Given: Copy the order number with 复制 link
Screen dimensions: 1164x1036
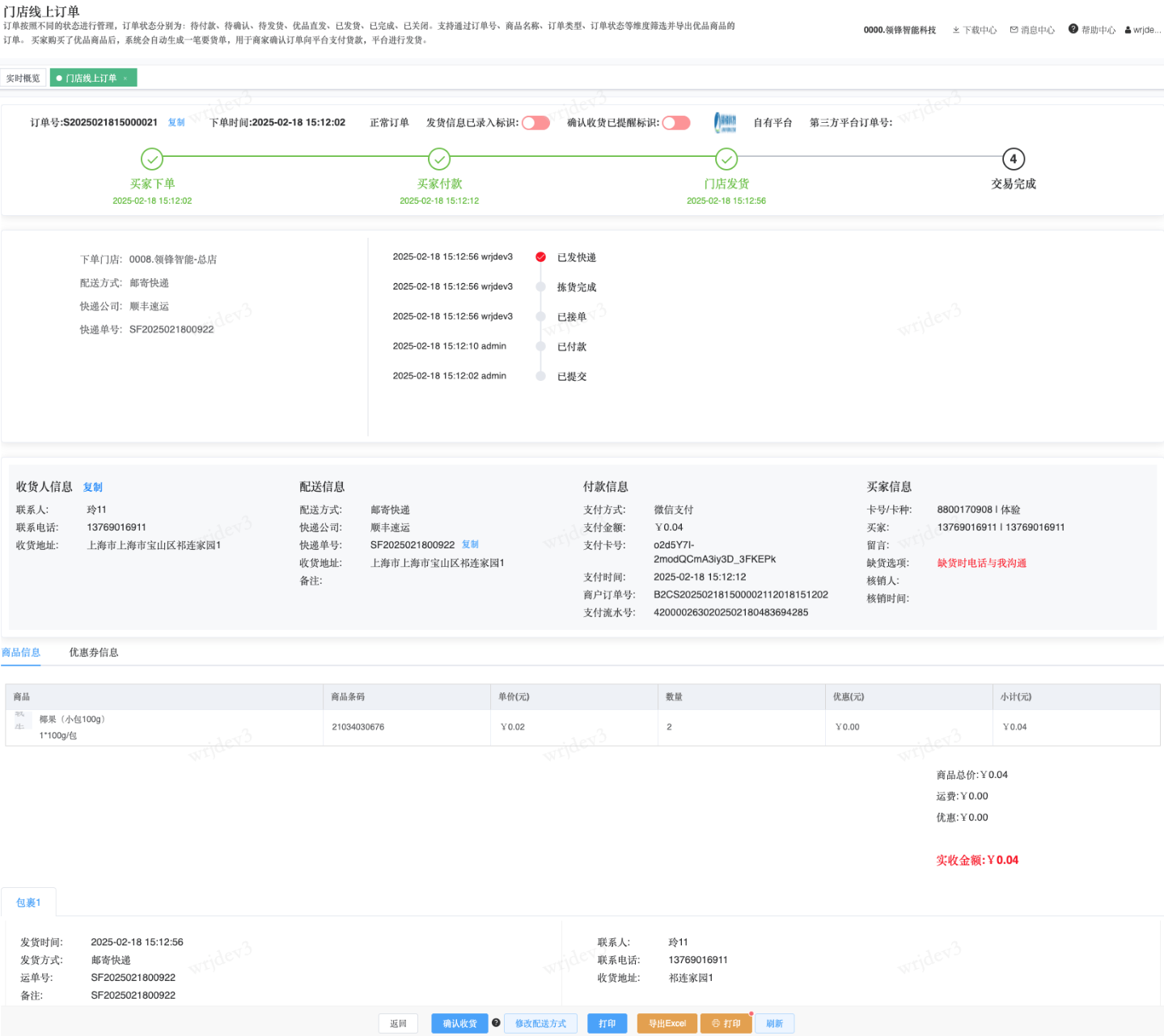Looking at the screenshot, I should tap(176, 123).
